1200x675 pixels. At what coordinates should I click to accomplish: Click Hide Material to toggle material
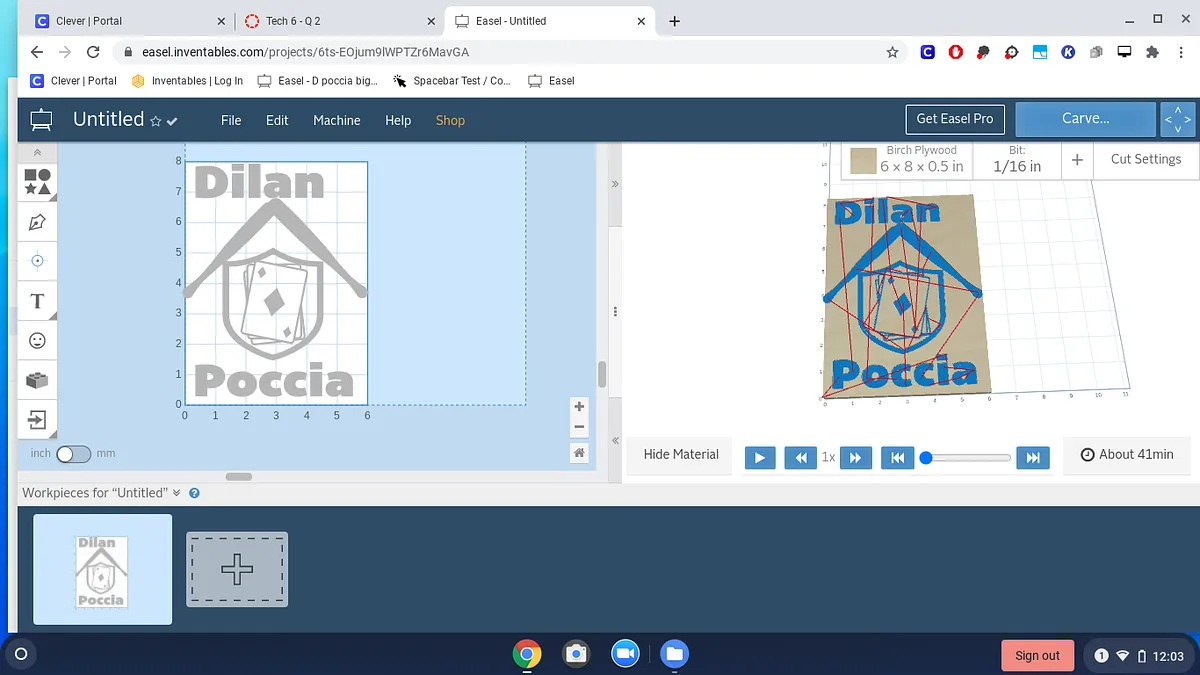pos(681,454)
